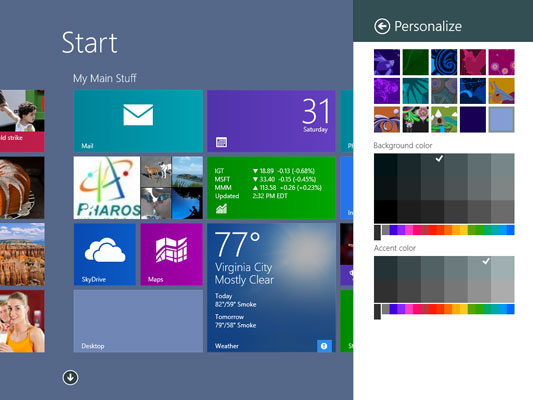Image resolution: width=533 pixels, height=400 pixels.
Task: Open the Calendar tile showing 31 Saturday
Action: point(271,121)
